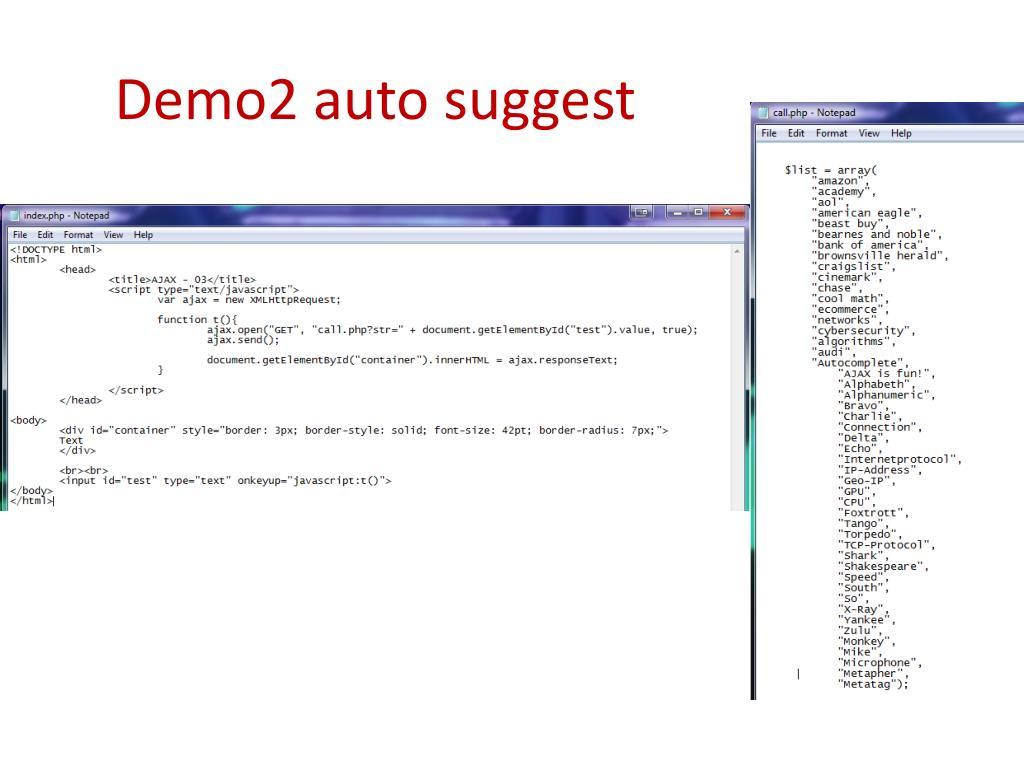The height and width of the screenshot is (768, 1024).
Task: Click the '</script>' line
Action: (136, 390)
